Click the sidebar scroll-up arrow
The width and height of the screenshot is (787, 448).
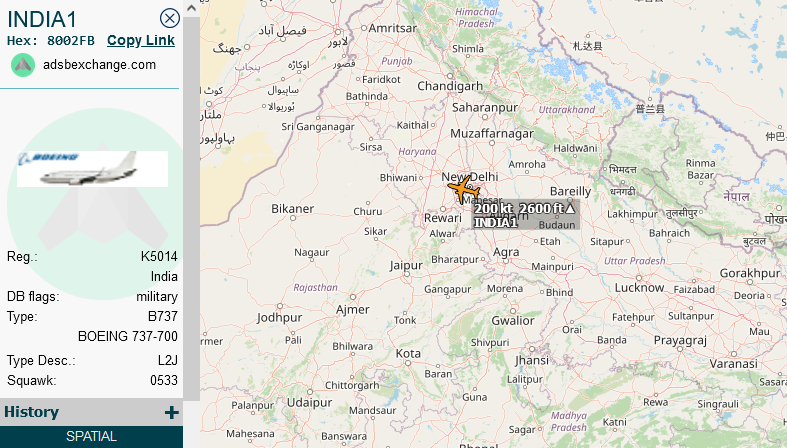tap(191, 8)
